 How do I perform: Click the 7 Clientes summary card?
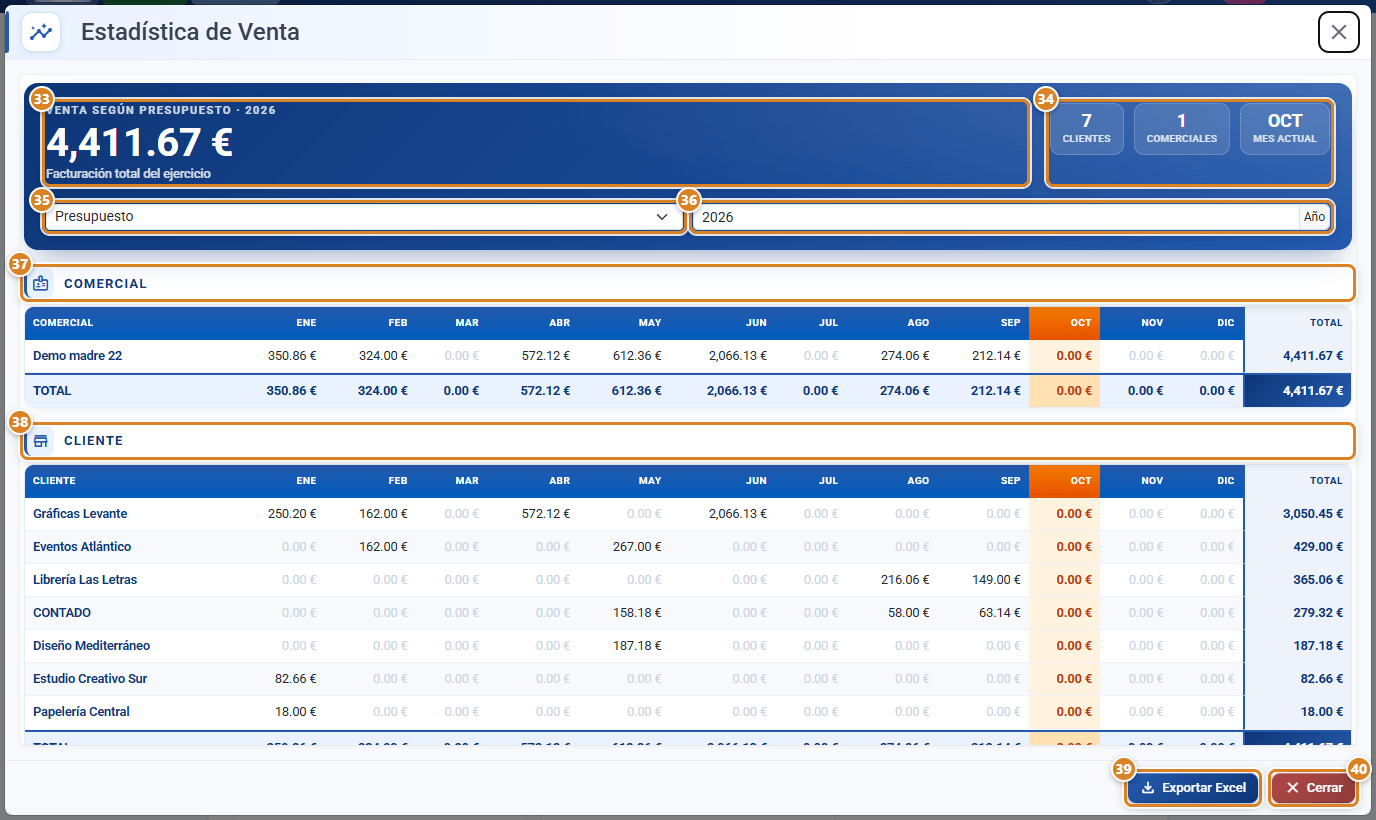(1087, 129)
